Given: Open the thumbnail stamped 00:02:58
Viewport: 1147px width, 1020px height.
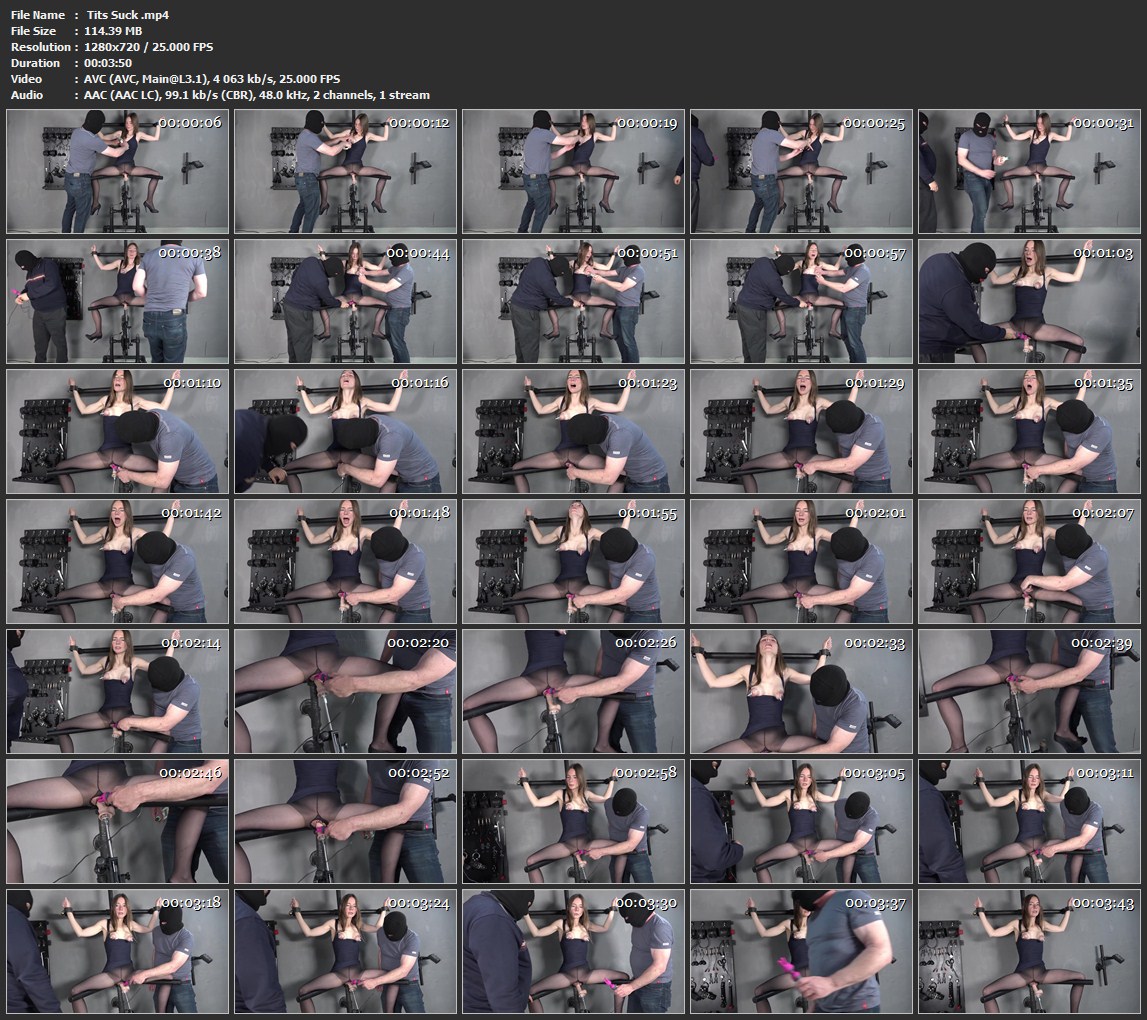Looking at the screenshot, I should 574,821.
